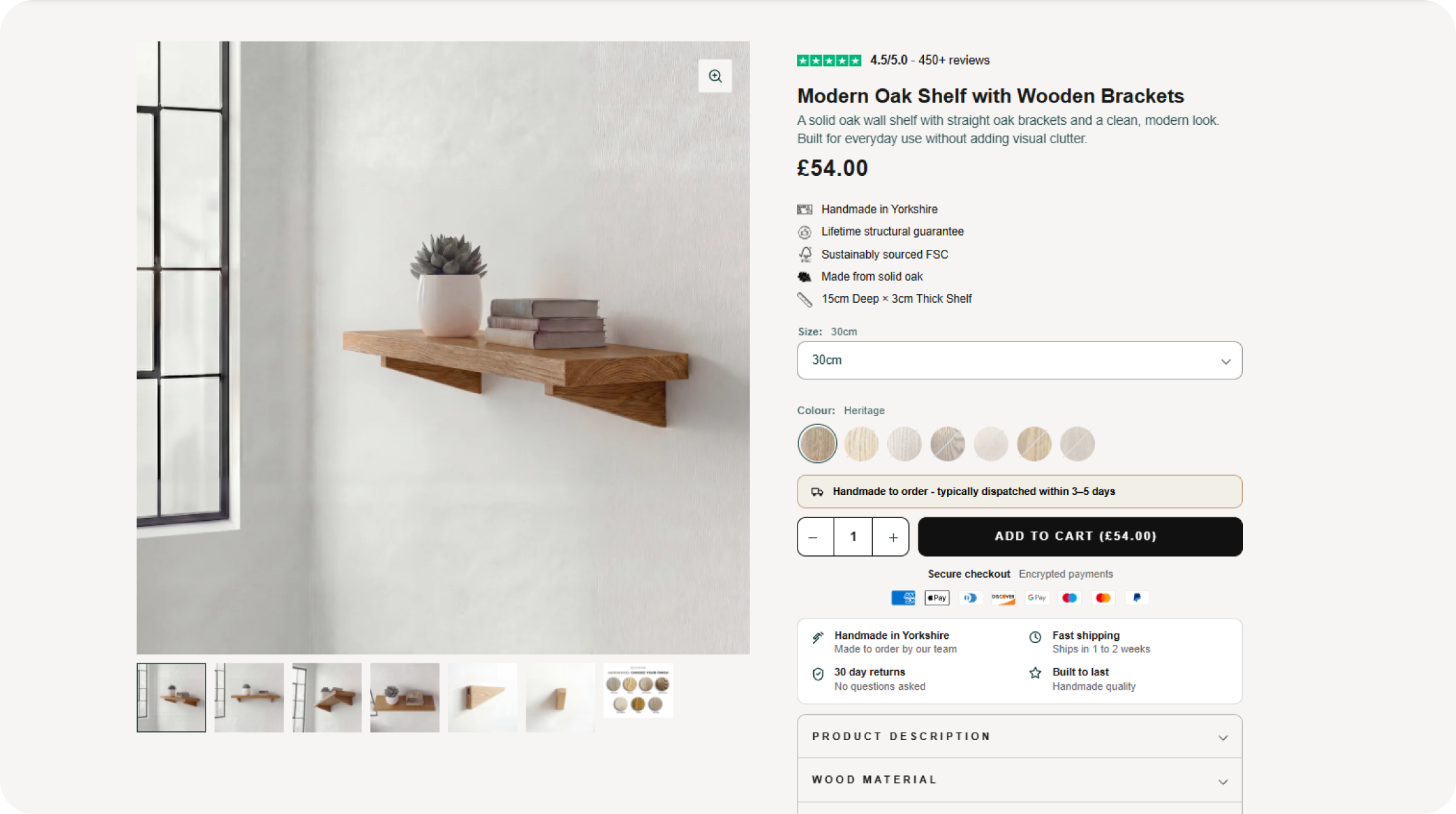Viewport: 1456px width, 814px height.
Task: Open the Size dropdown showing 30cm
Action: coord(1019,360)
